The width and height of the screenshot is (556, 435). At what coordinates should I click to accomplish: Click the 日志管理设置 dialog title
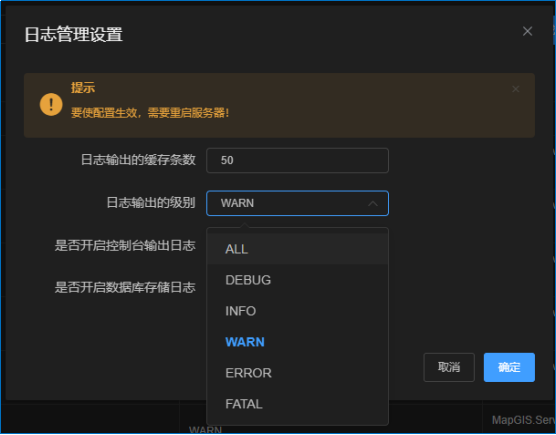coord(74,35)
